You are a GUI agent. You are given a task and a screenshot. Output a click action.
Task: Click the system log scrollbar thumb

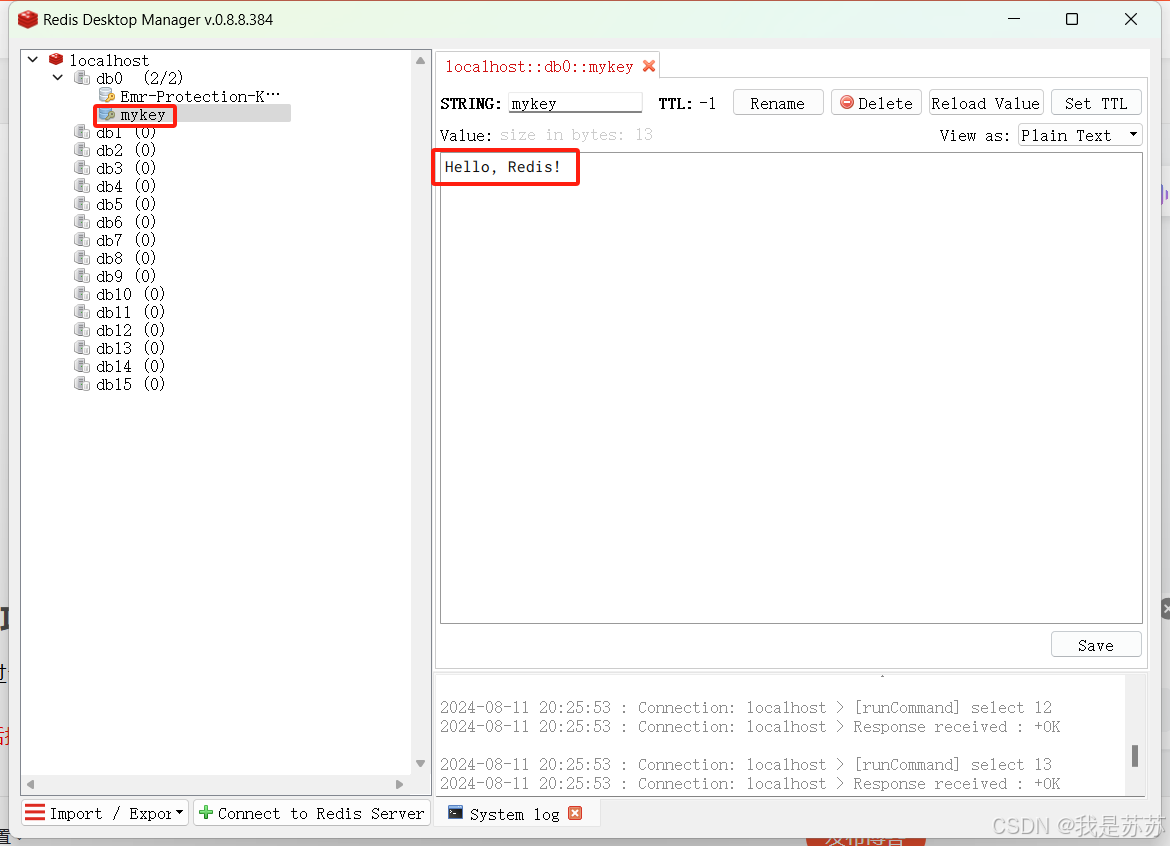(x=1134, y=756)
